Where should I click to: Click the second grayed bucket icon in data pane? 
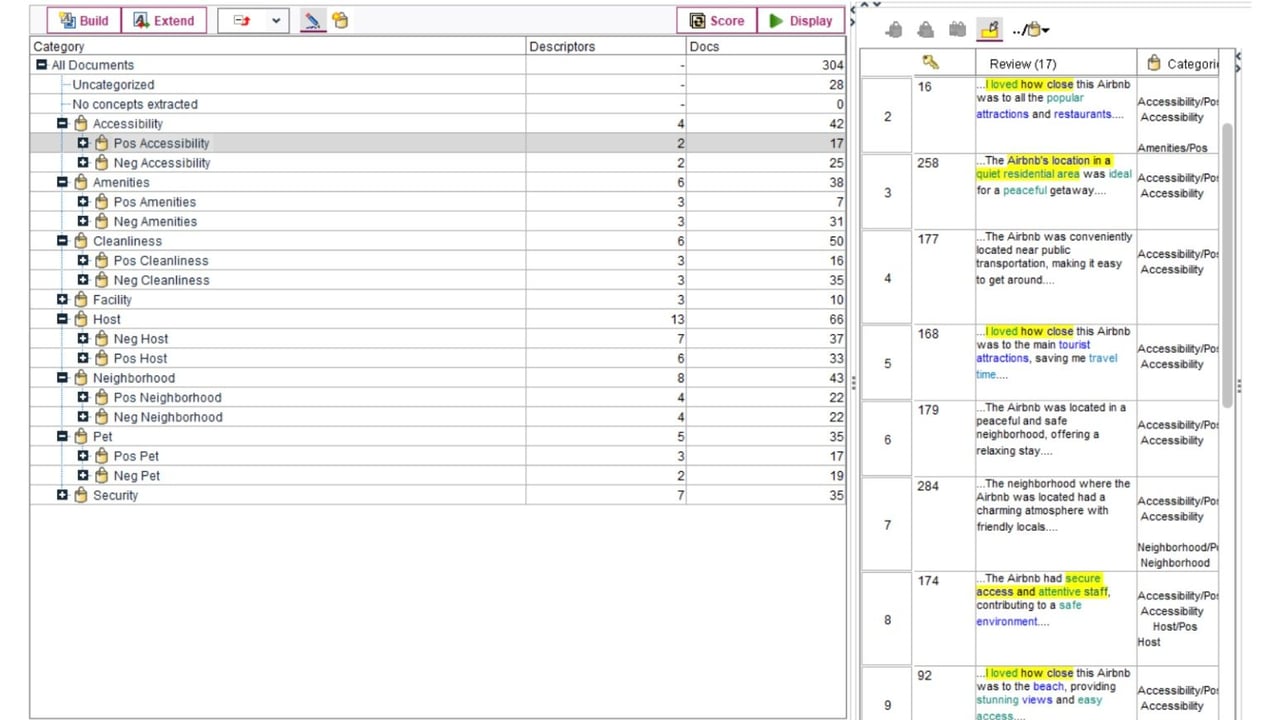pos(926,30)
